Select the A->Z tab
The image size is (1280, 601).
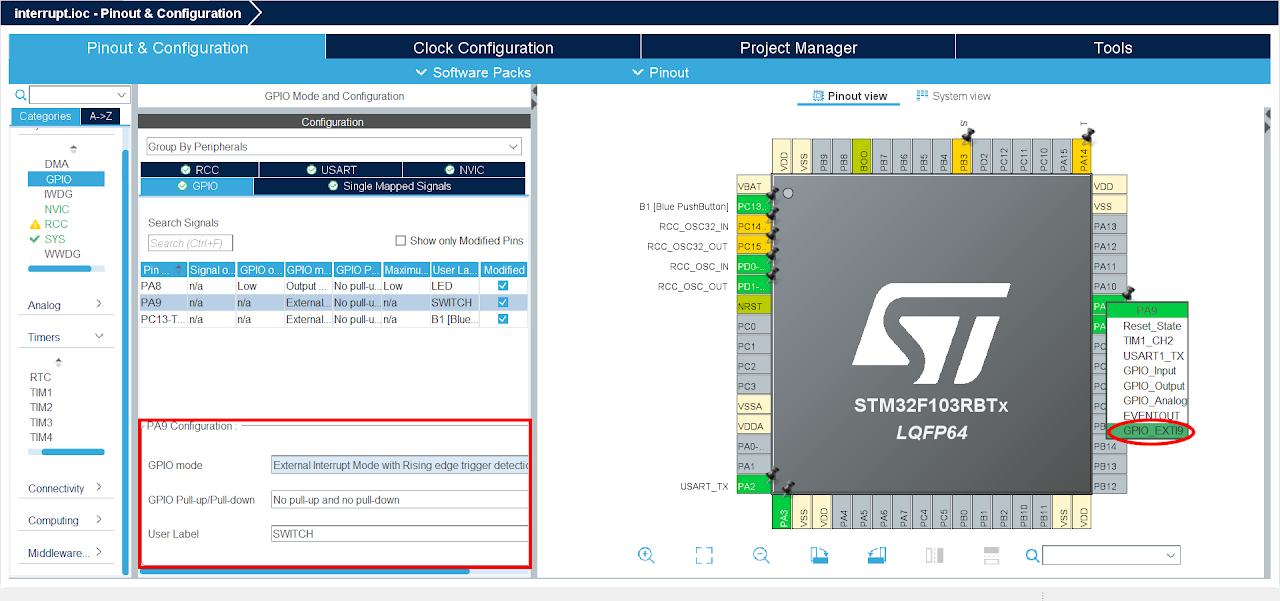click(100, 116)
